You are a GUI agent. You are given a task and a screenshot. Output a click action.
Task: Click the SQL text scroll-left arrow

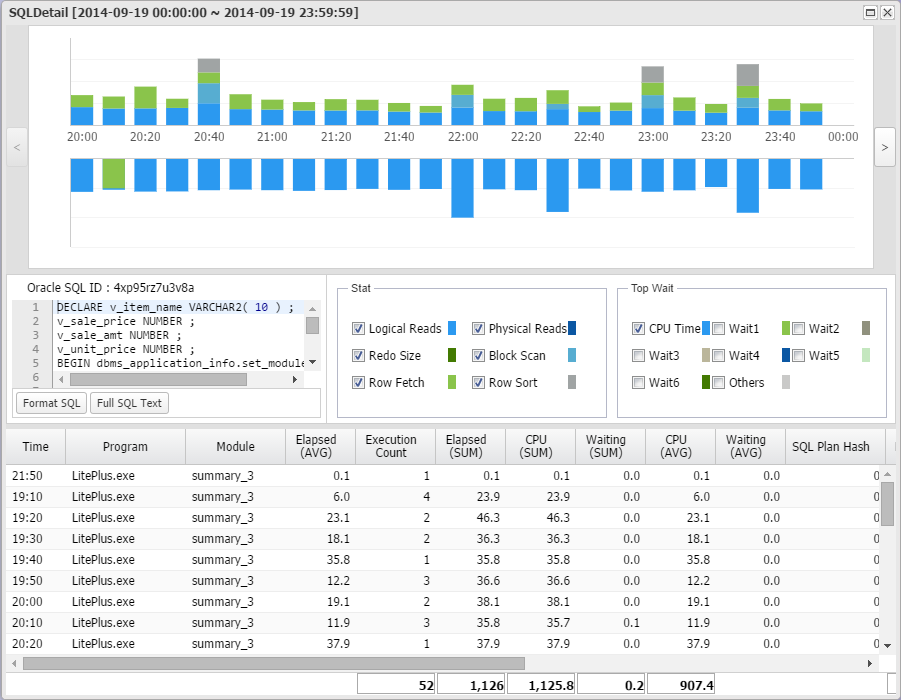click(61, 379)
